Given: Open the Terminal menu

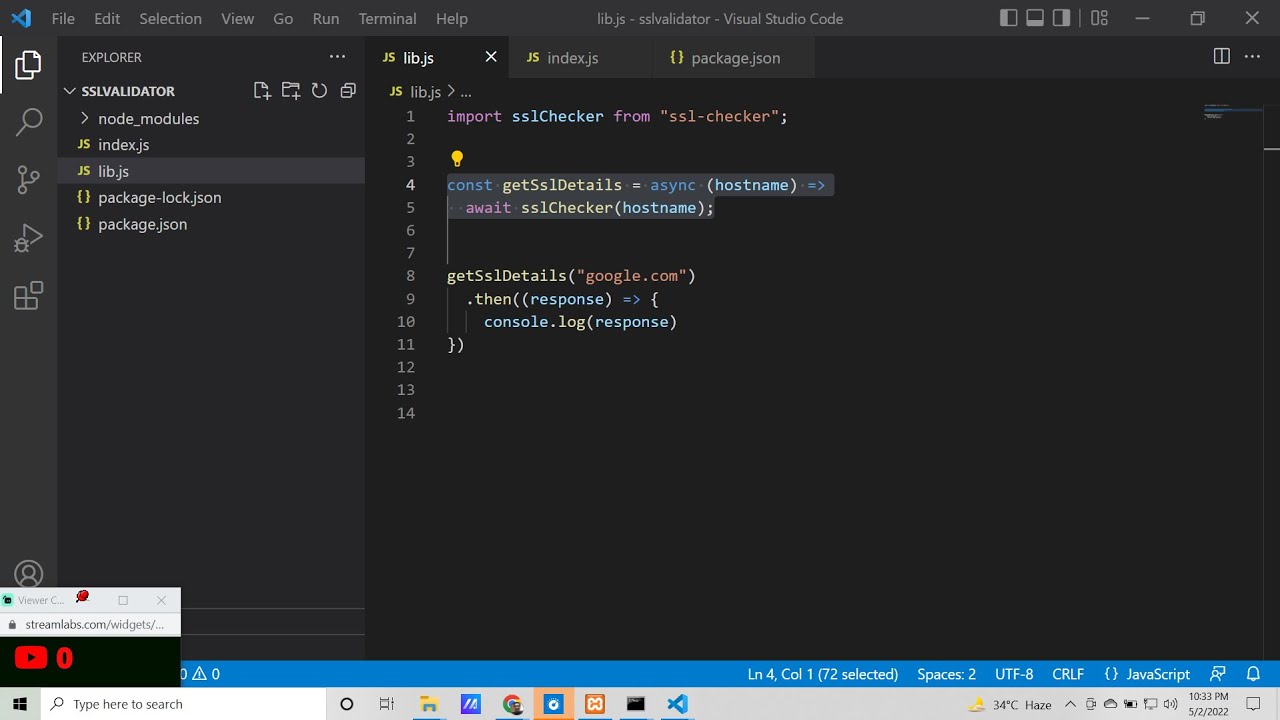Looking at the screenshot, I should point(387,18).
